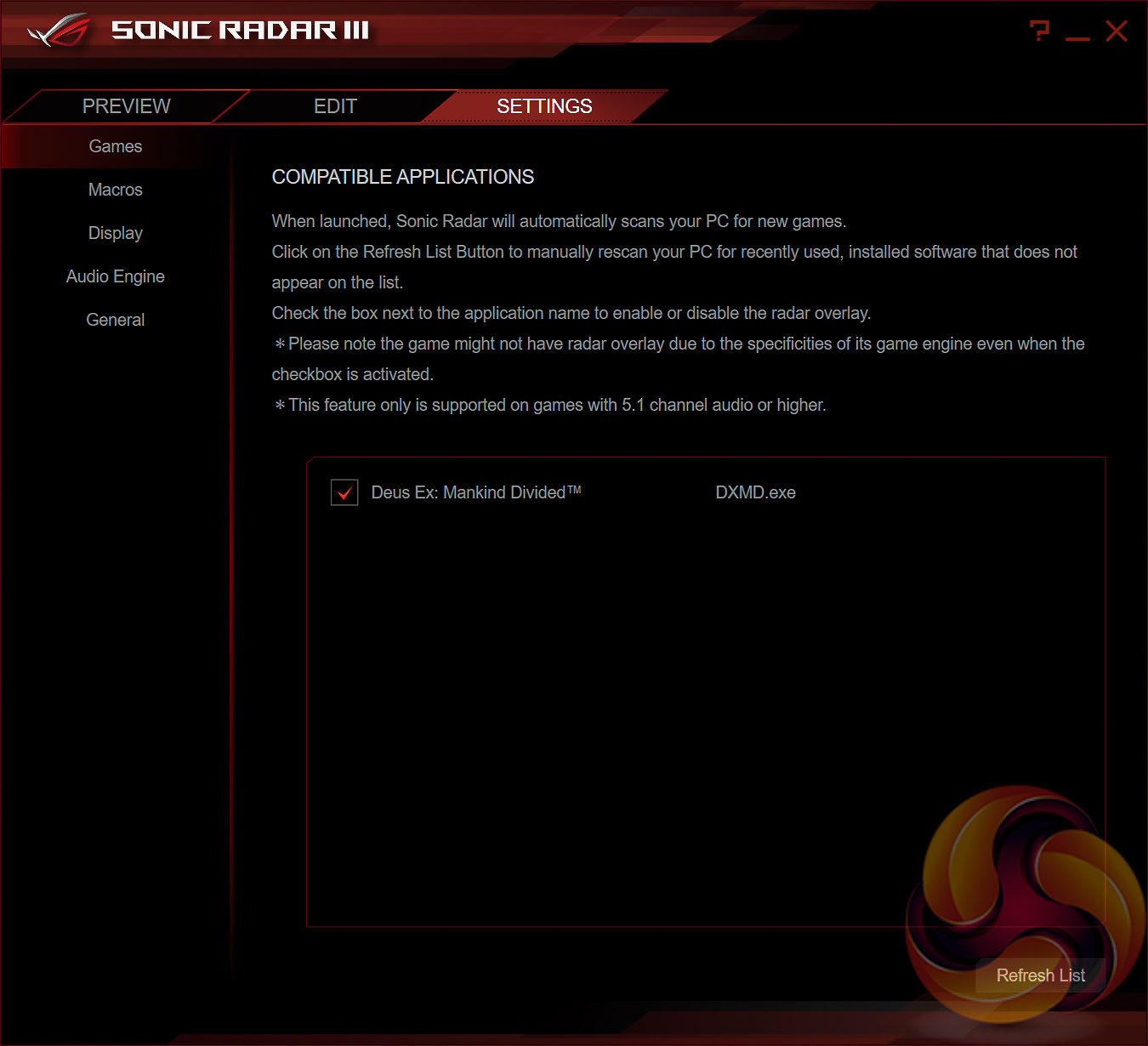Open the Audio Engine settings section
Image resolution: width=1148 pixels, height=1046 pixels.
pyautogui.click(x=116, y=276)
